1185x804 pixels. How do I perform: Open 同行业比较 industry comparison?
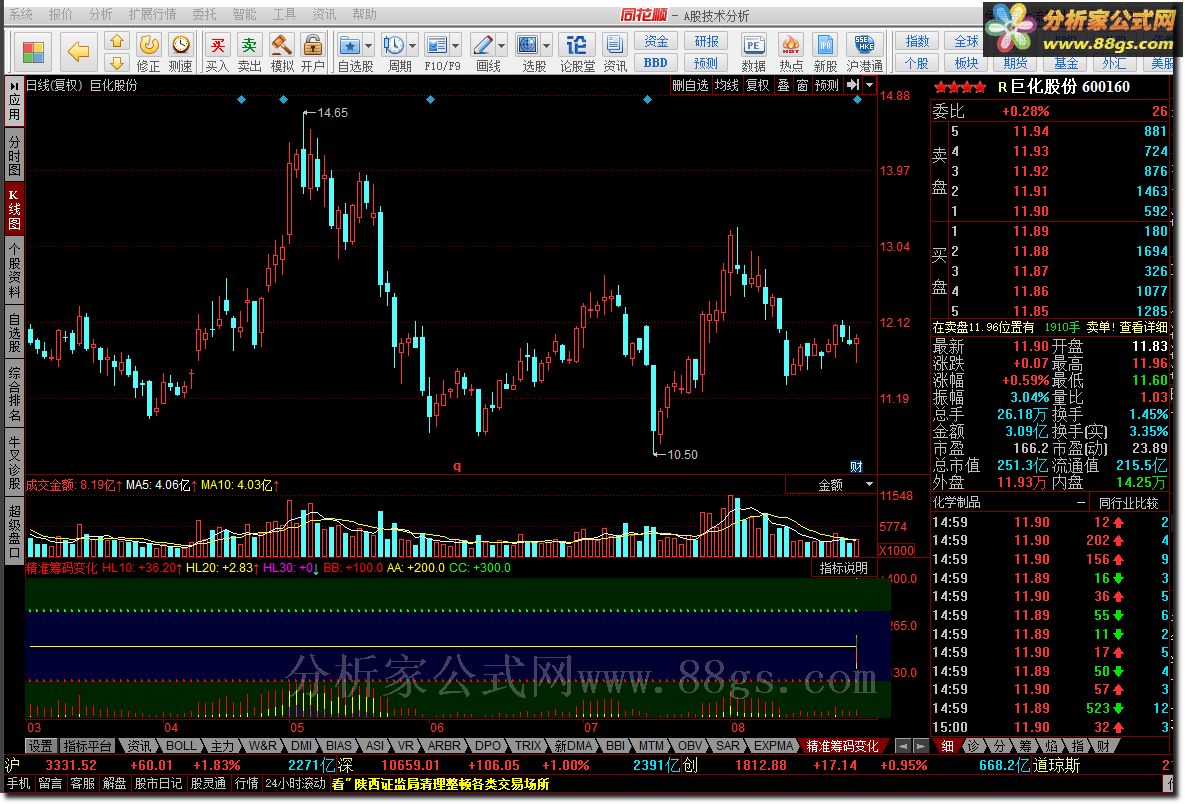(x=1128, y=502)
